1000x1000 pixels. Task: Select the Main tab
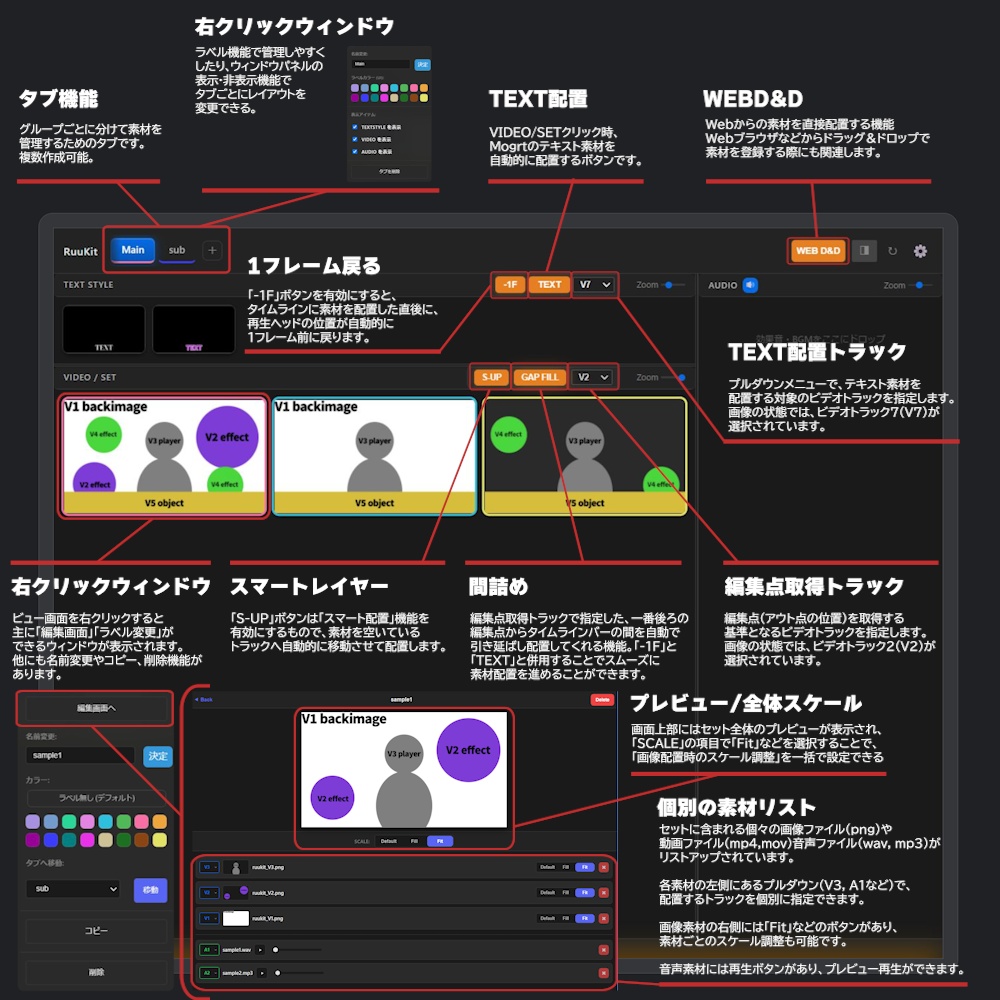(131, 250)
